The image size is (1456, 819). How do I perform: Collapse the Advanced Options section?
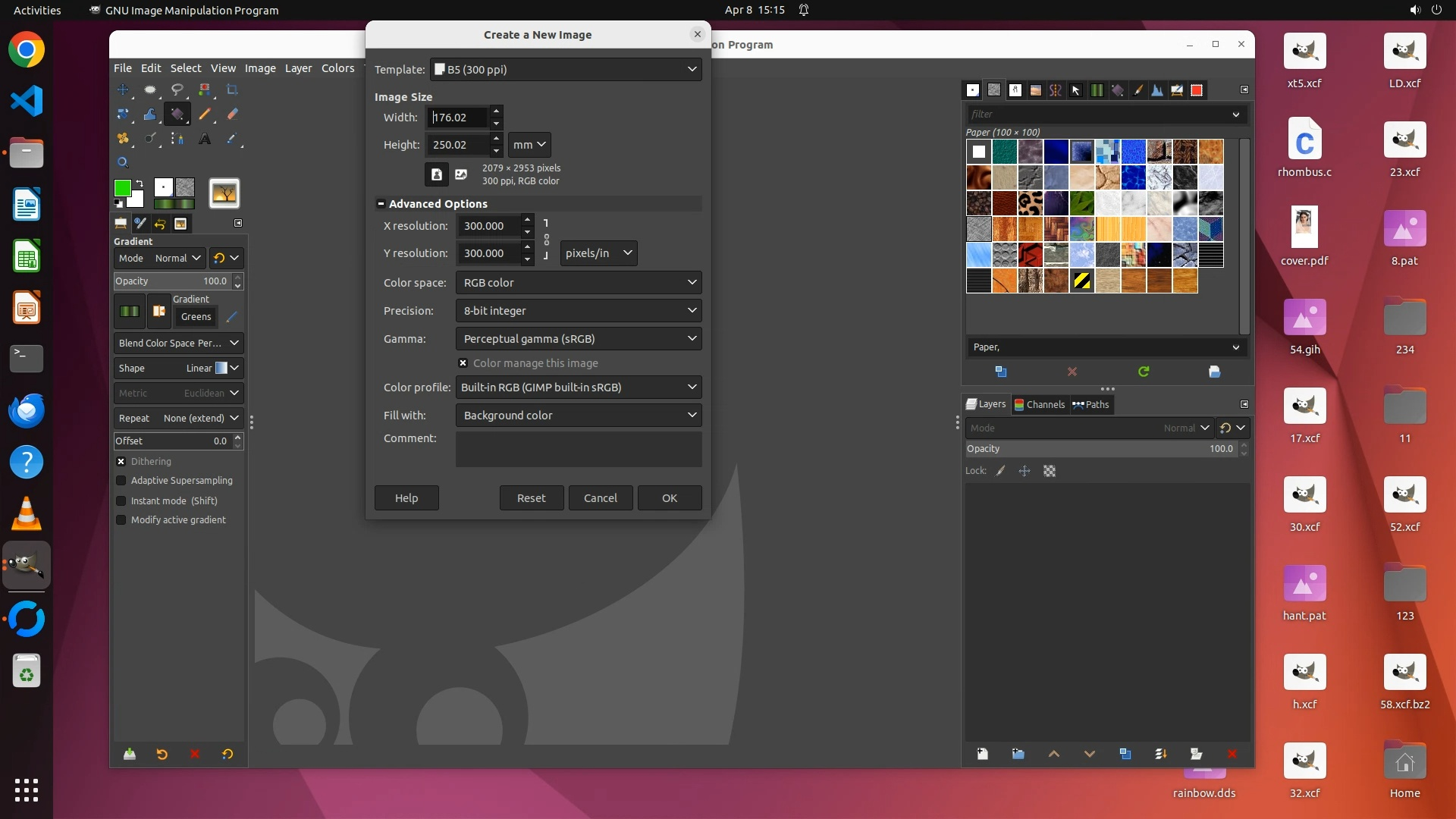(x=381, y=204)
